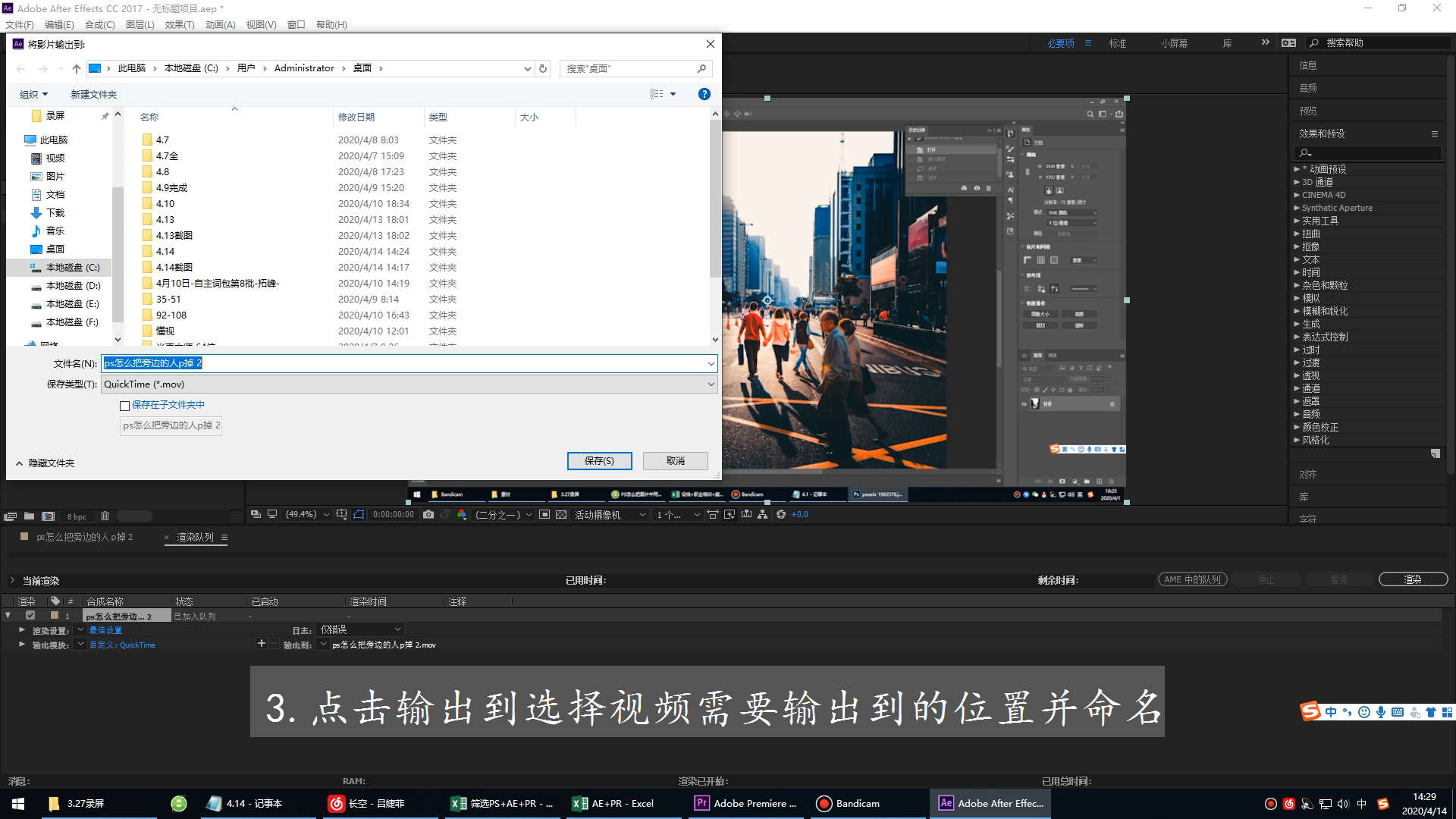
Task: Switch to the Standard workspace tab
Action: pyautogui.click(x=1117, y=43)
